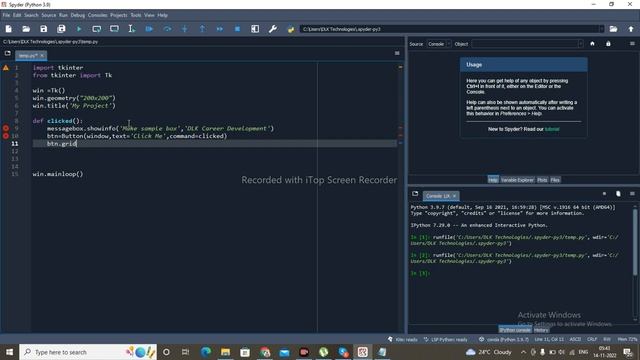640x360 pixels.
Task: Open the File menu
Action: coord(6,15)
